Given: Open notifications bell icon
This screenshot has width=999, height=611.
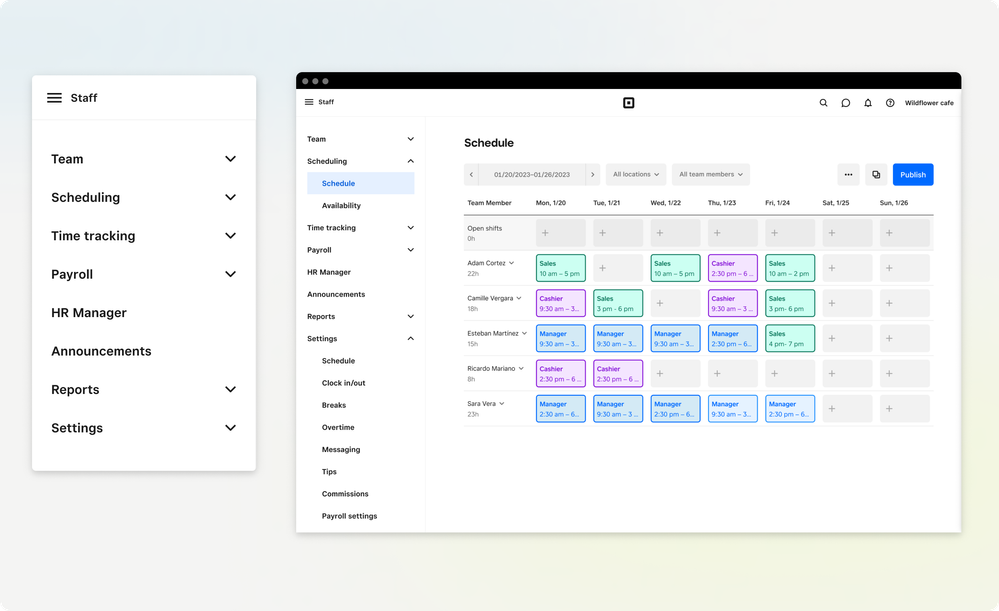Looking at the screenshot, I should (x=868, y=103).
